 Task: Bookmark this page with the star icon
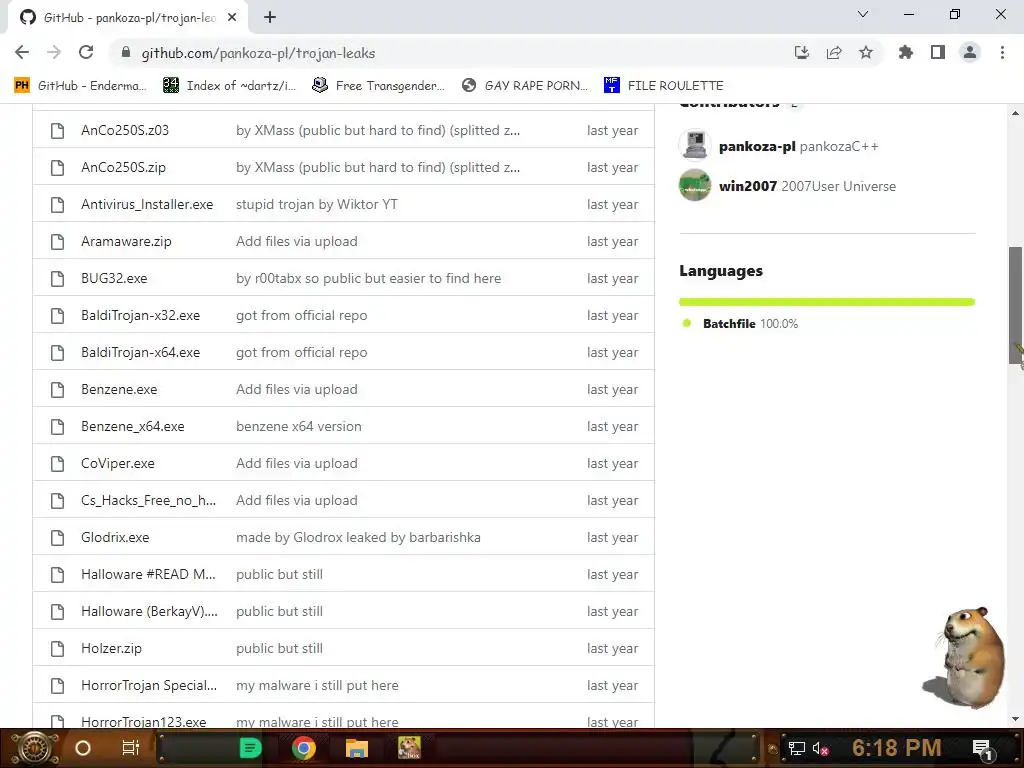866,52
